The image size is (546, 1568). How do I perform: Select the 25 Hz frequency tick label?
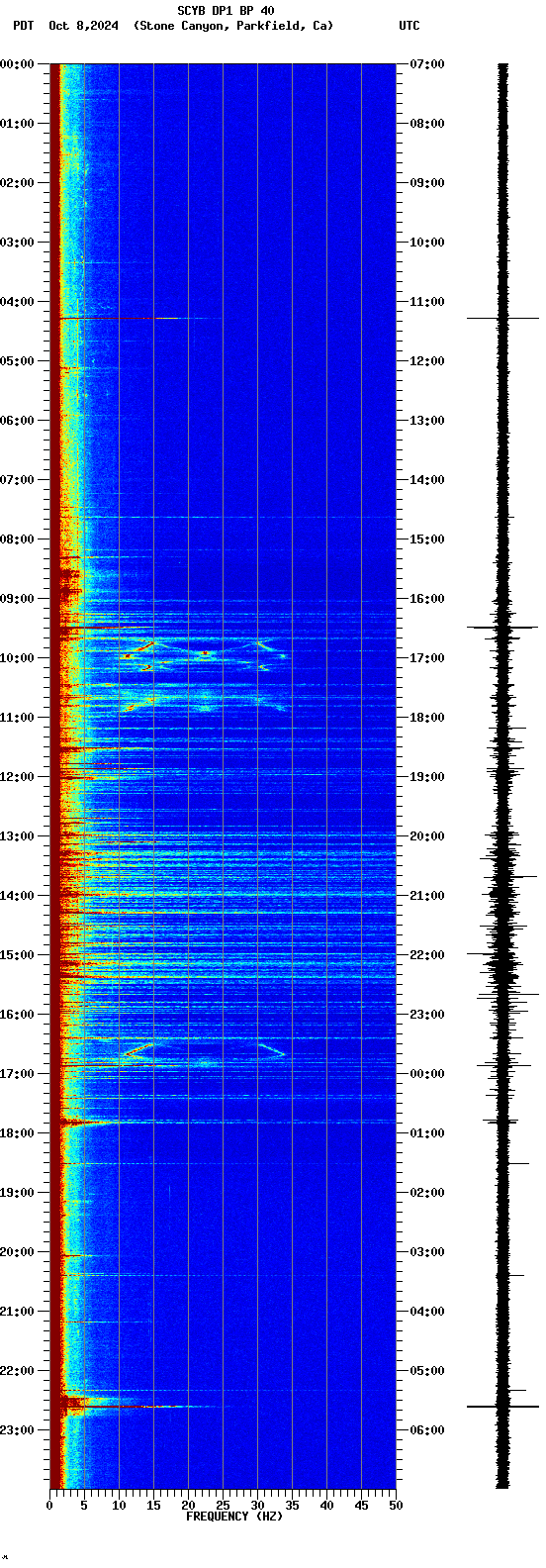[x=223, y=1506]
